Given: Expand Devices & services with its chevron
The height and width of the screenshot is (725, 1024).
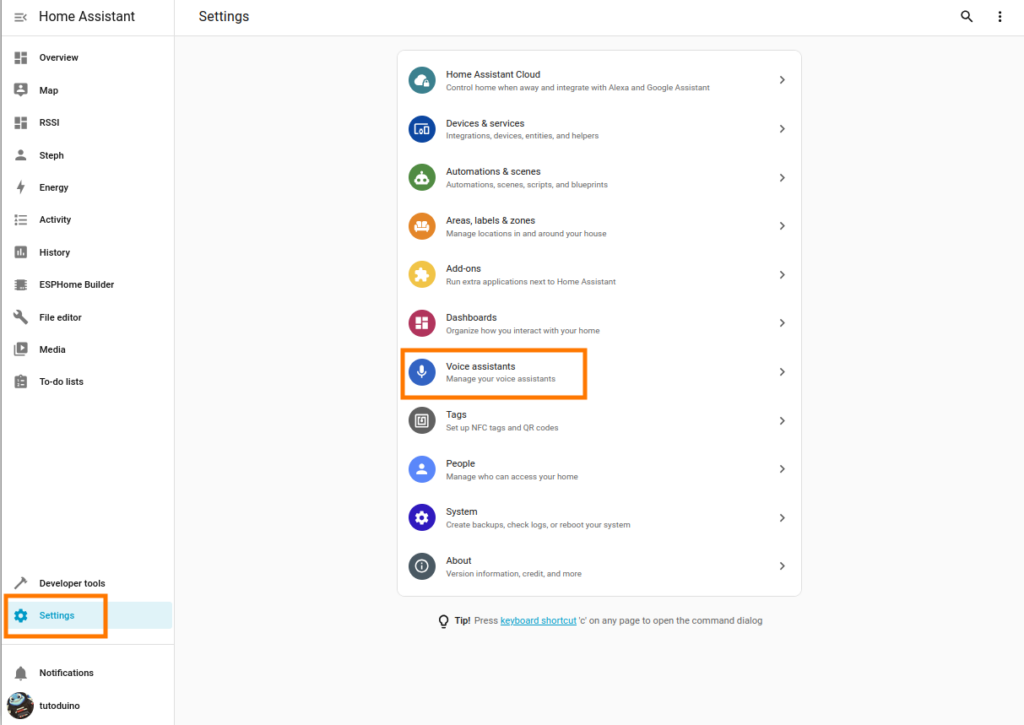Looking at the screenshot, I should pyautogui.click(x=782, y=129).
